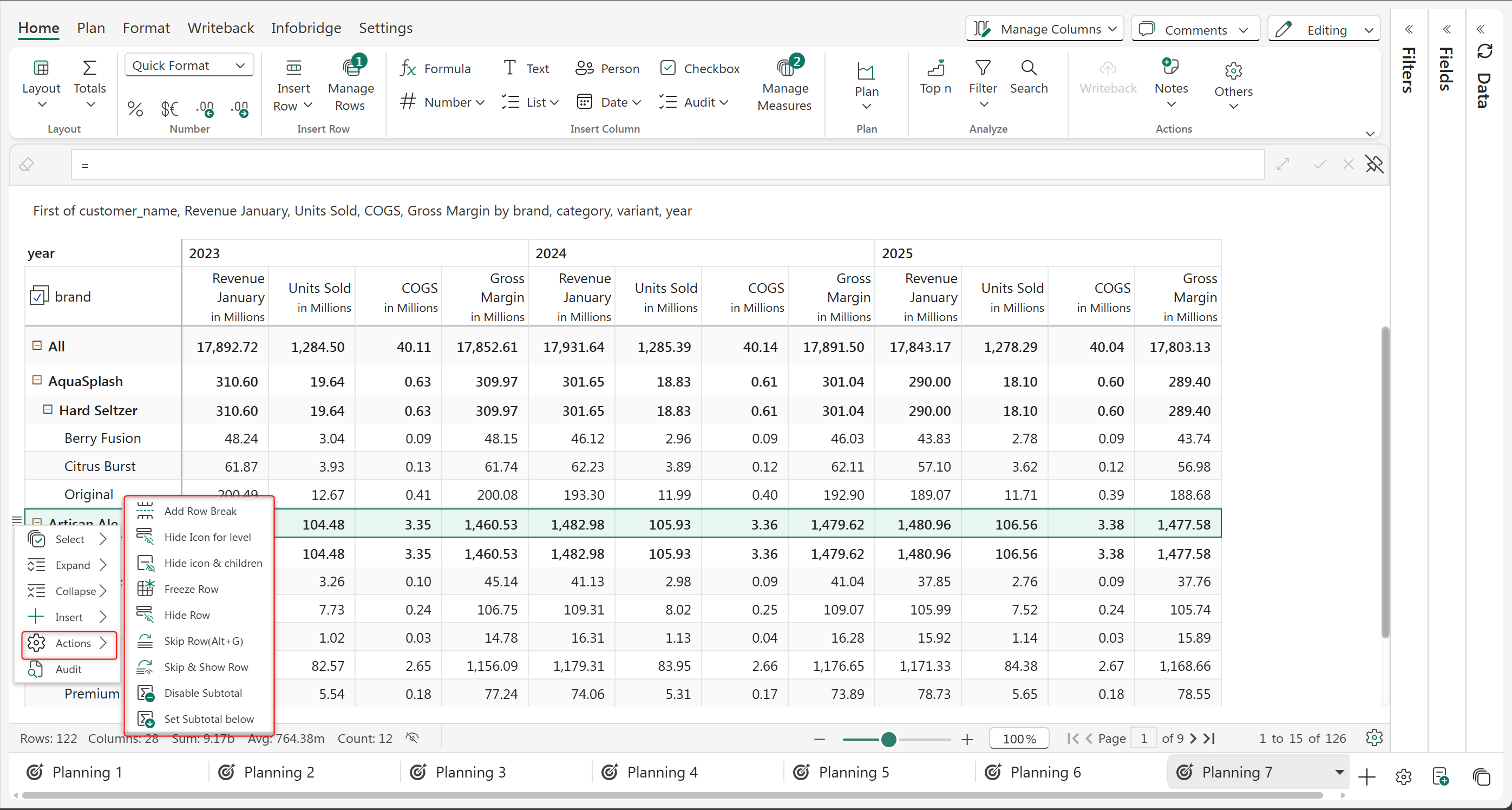The height and width of the screenshot is (810, 1512).
Task: Click the unpin icon beside formula bar
Action: (1374, 165)
